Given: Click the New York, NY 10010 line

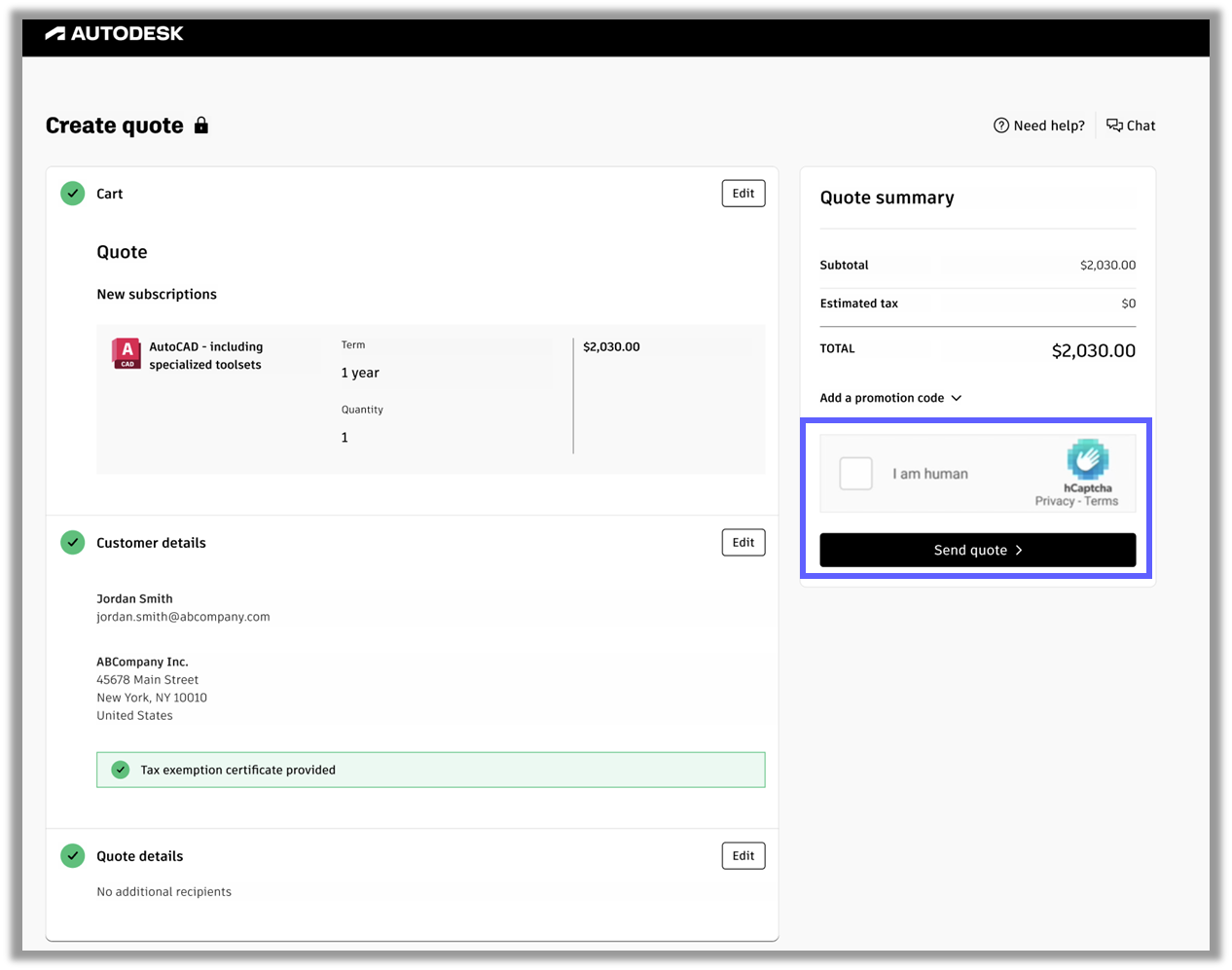Looking at the screenshot, I should [x=152, y=698].
